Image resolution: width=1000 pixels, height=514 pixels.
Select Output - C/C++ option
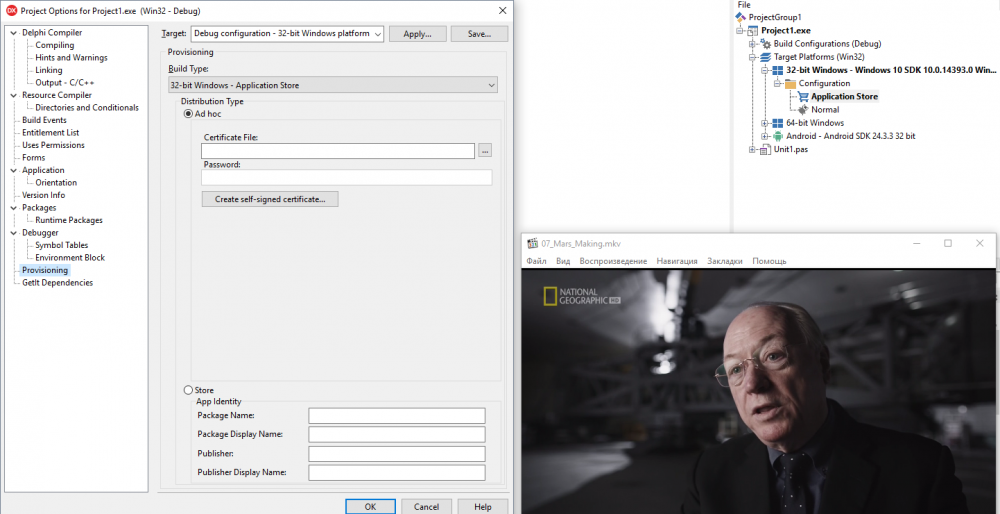point(63,83)
